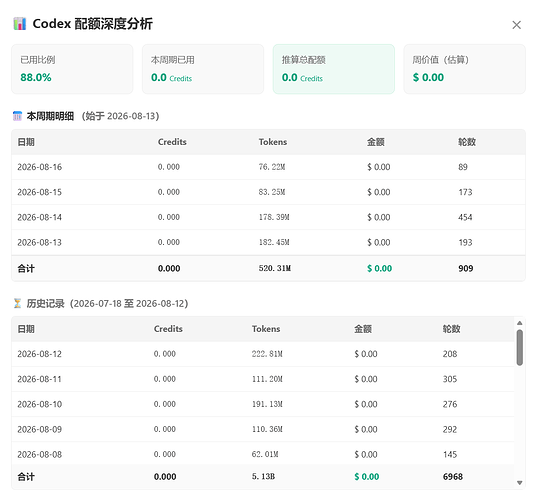Screen dimensions: 533x500
Task: Click the history rounds value 145
Action: [450, 454]
